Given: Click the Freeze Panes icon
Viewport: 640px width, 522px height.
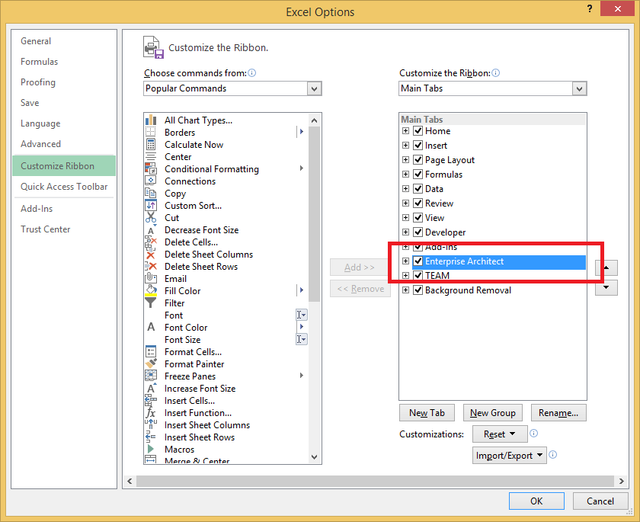Looking at the screenshot, I should point(151,376).
